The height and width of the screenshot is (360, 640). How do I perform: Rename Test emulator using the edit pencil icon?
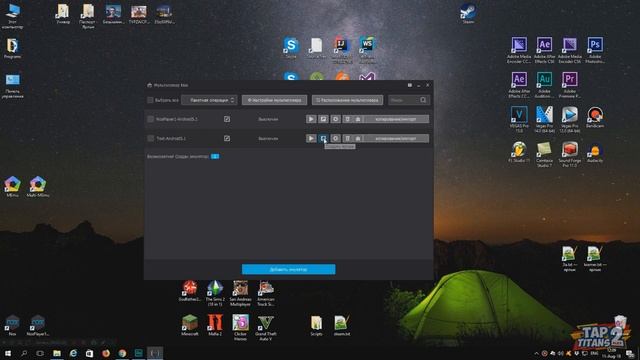(227, 138)
